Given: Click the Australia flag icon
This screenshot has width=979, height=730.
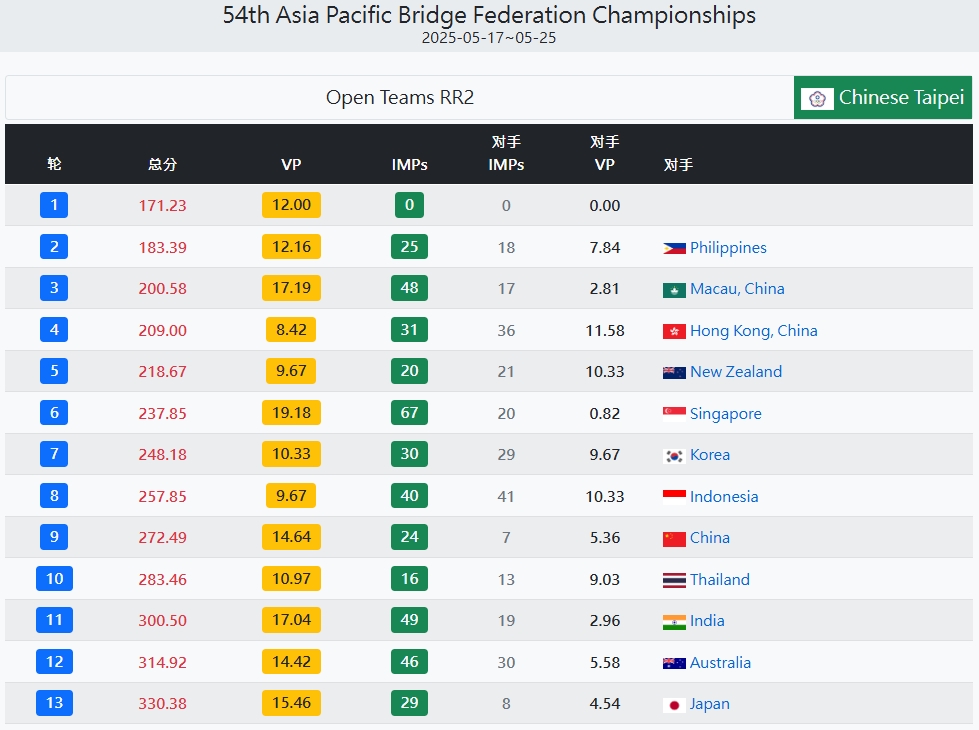Looking at the screenshot, I should point(674,663).
